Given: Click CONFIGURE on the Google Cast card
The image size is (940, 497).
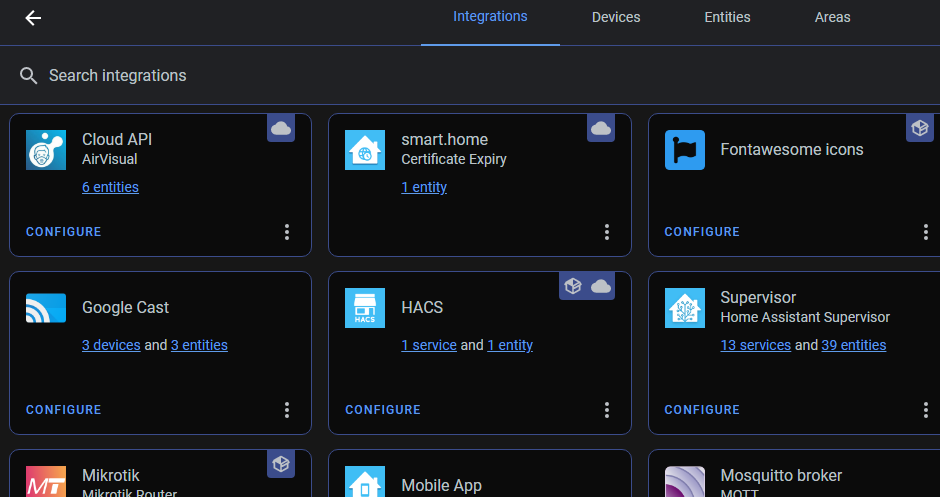Looking at the screenshot, I should point(64,410).
